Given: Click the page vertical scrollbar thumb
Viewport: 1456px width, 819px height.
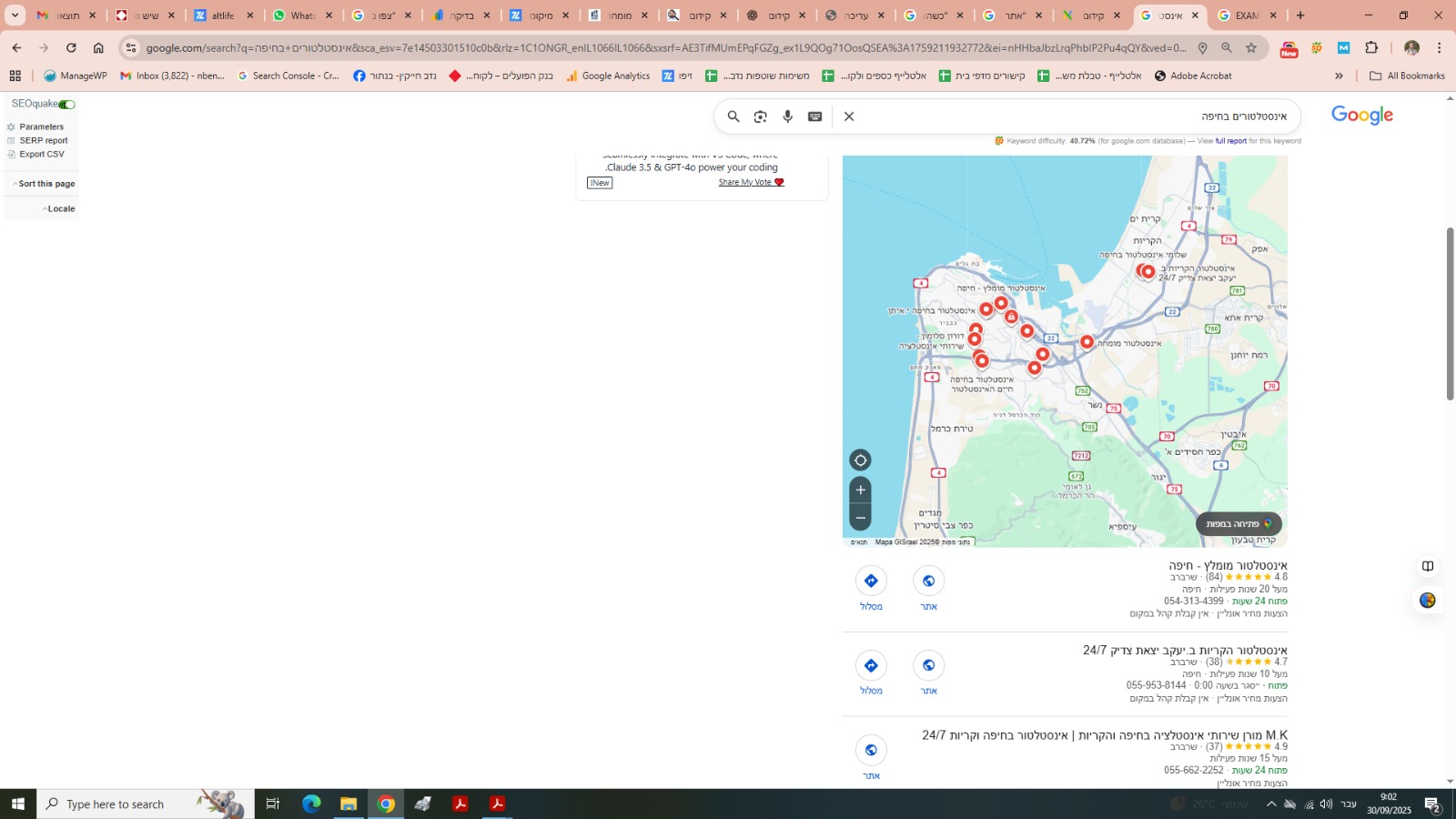Looking at the screenshot, I should [x=1451, y=314].
